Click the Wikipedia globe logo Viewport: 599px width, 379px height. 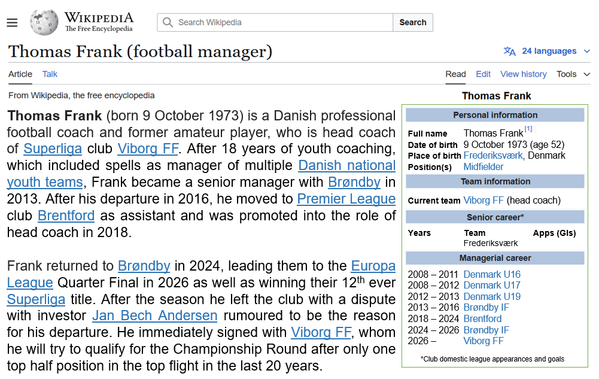44,22
